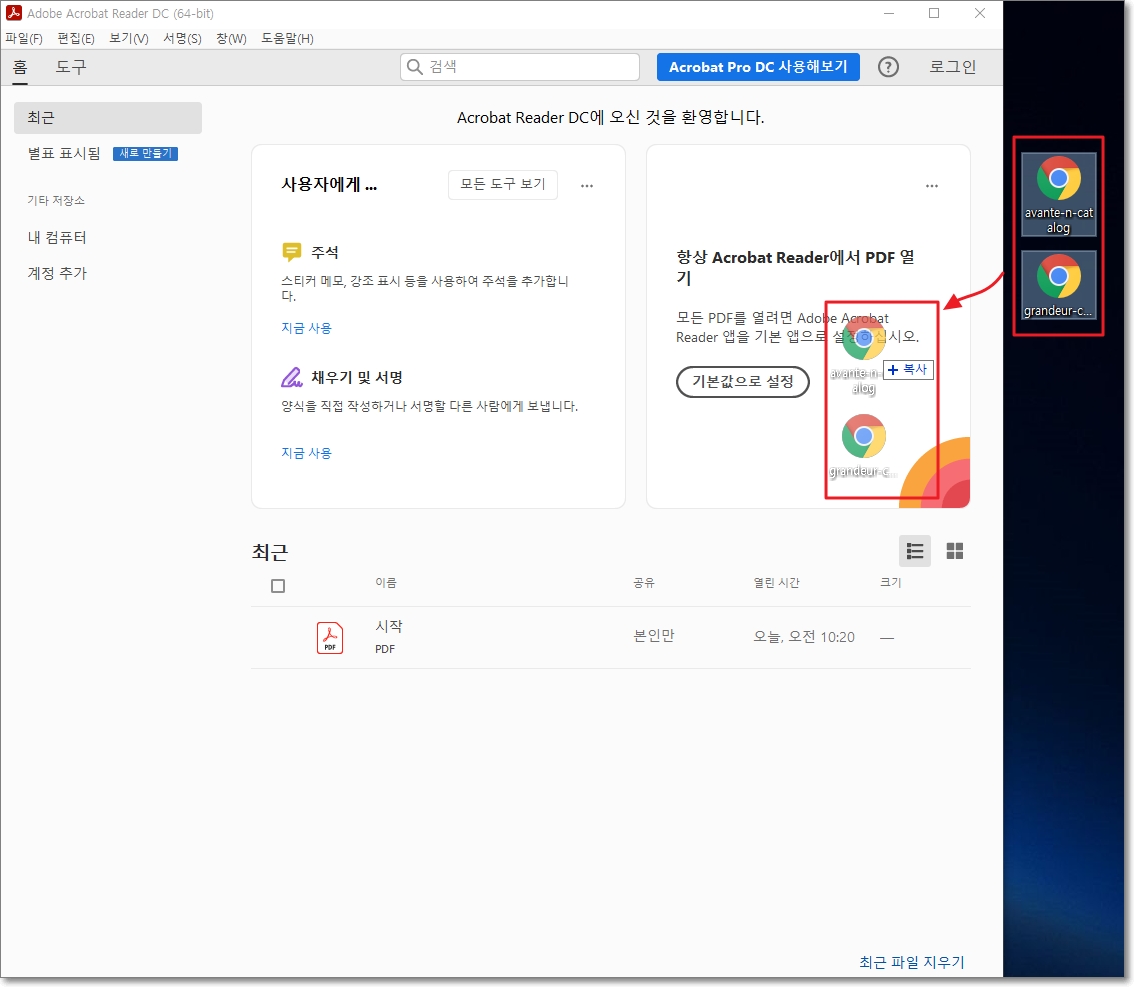Screen dimensions: 1134x987
Task: Select grandeur-c desktop Chrome icon
Action: pos(1058,286)
